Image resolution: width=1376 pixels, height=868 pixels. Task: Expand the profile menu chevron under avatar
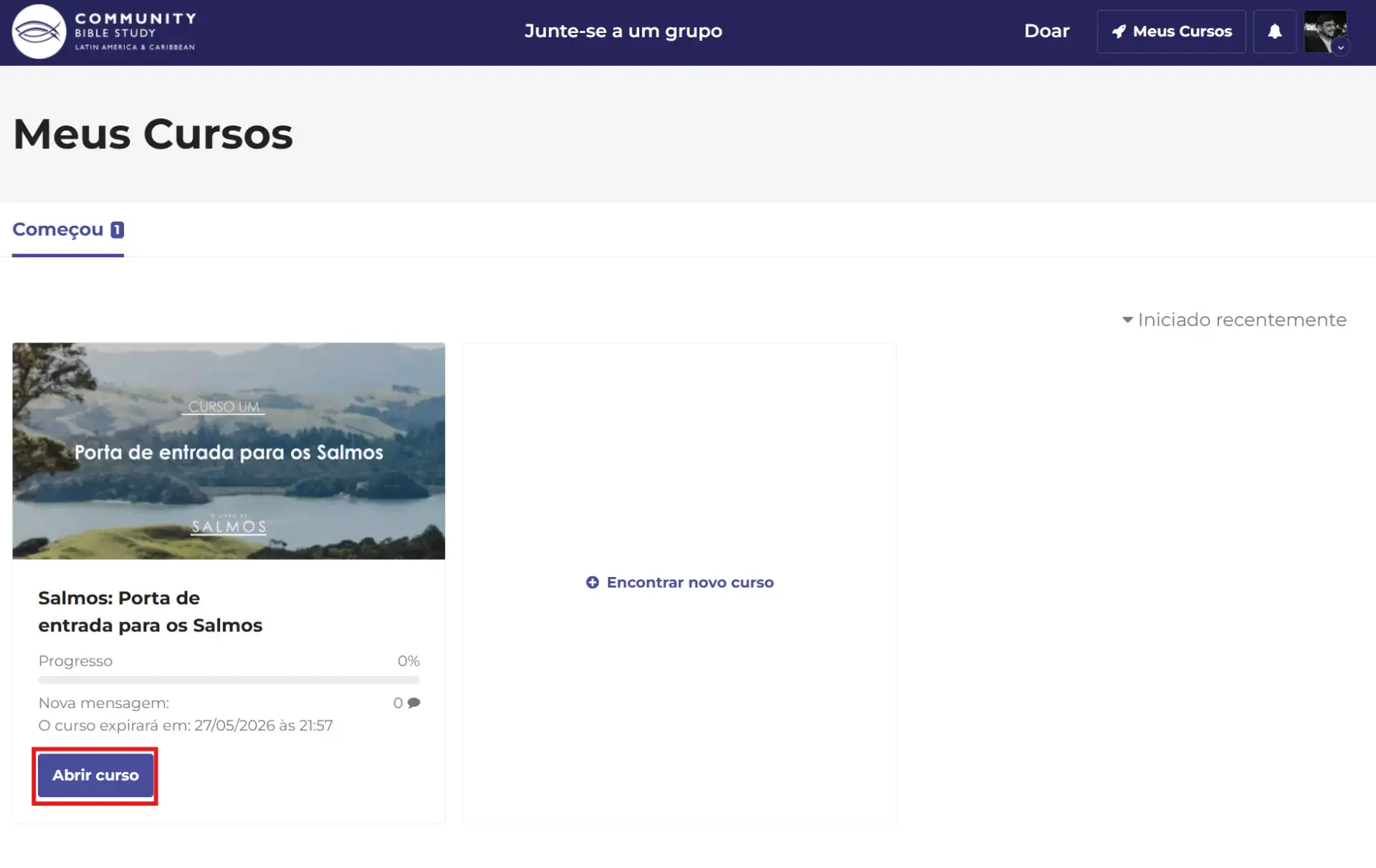pyautogui.click(x=1340, y=48)
